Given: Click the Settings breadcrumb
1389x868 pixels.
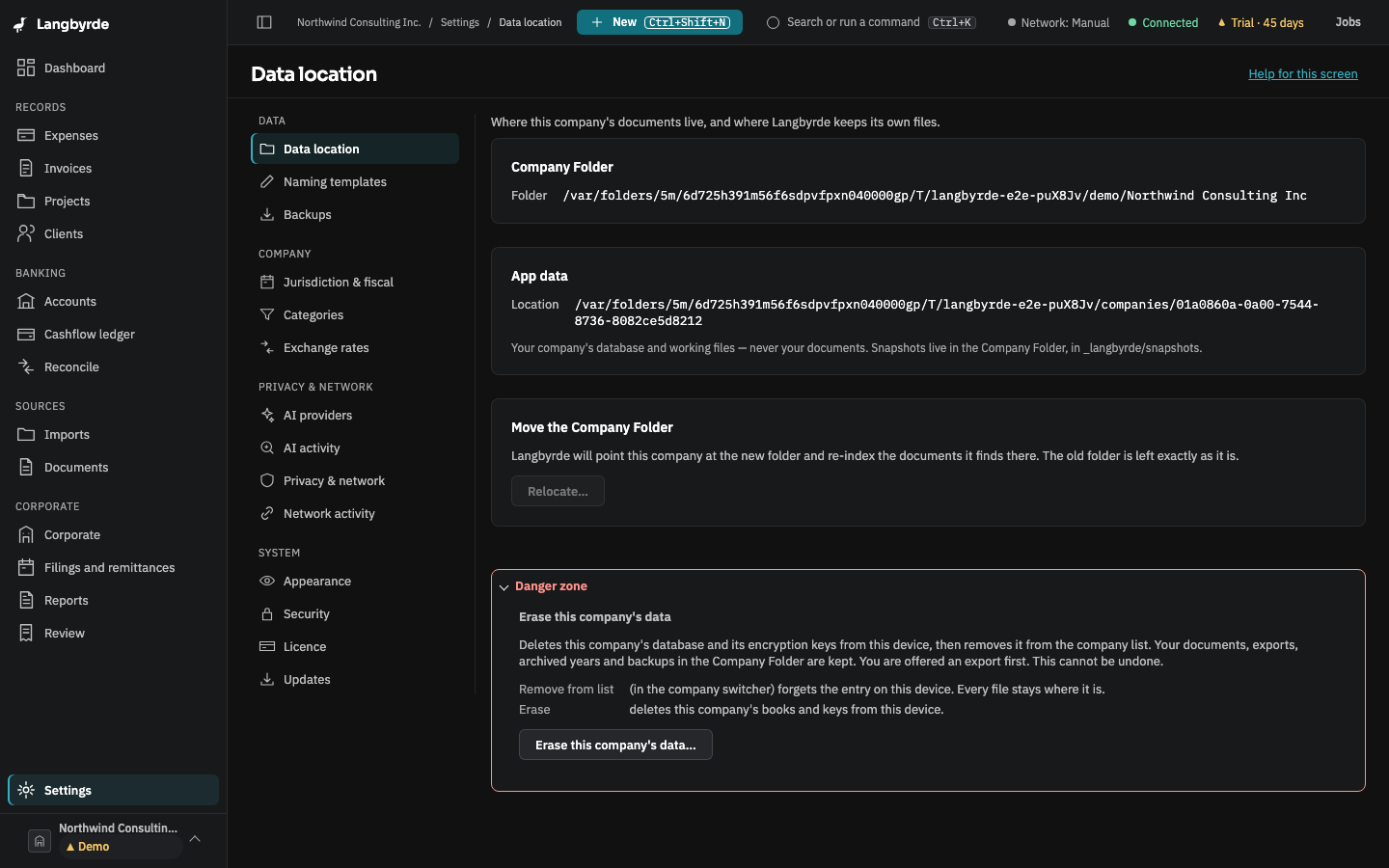Looking at the screenshot, I should (x=460, y=22).
